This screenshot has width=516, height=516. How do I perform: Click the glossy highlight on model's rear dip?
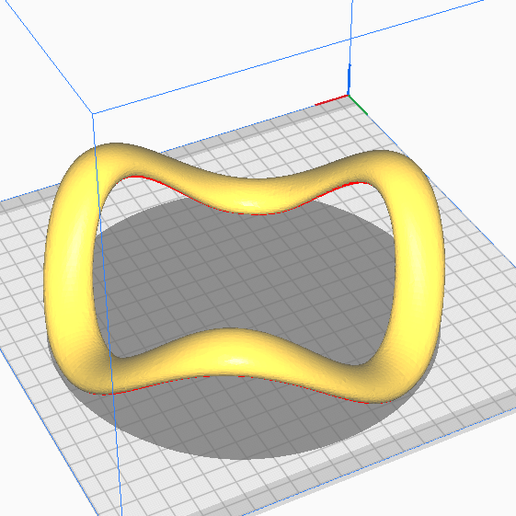pyautogui.click(x=248, y=204)
